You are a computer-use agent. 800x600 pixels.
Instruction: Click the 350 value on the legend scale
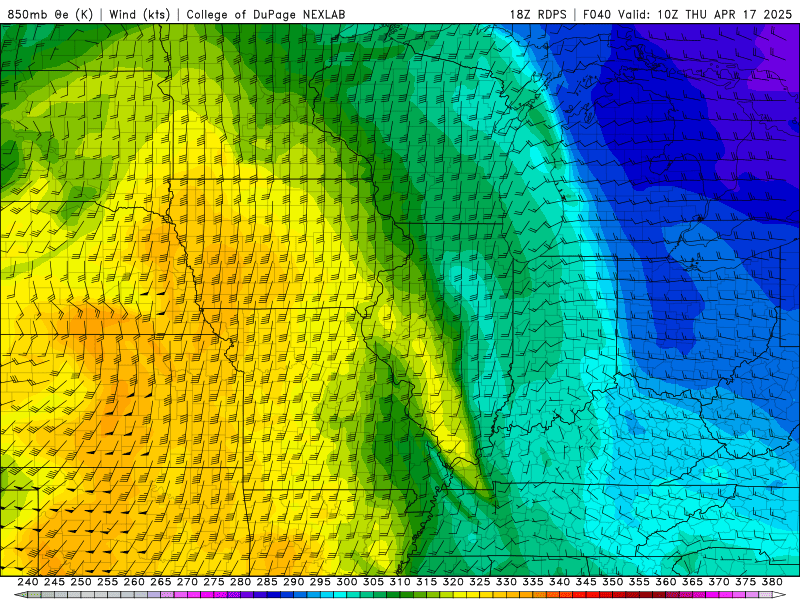tap(612, 582)
